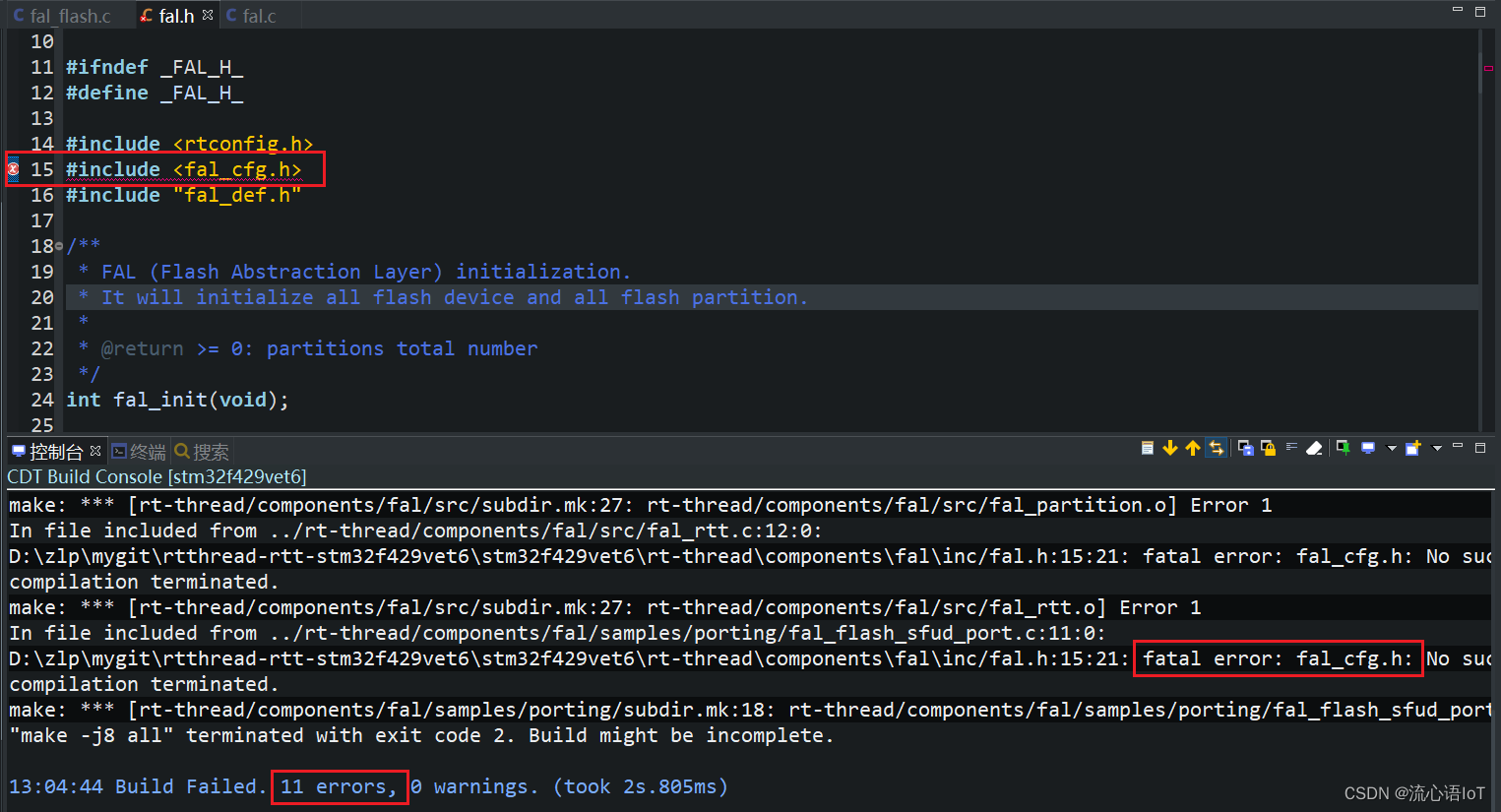Click the int fal_init(void); declaration
The width and height of the screenshot is (1501, 812).
tap(177, 400)
